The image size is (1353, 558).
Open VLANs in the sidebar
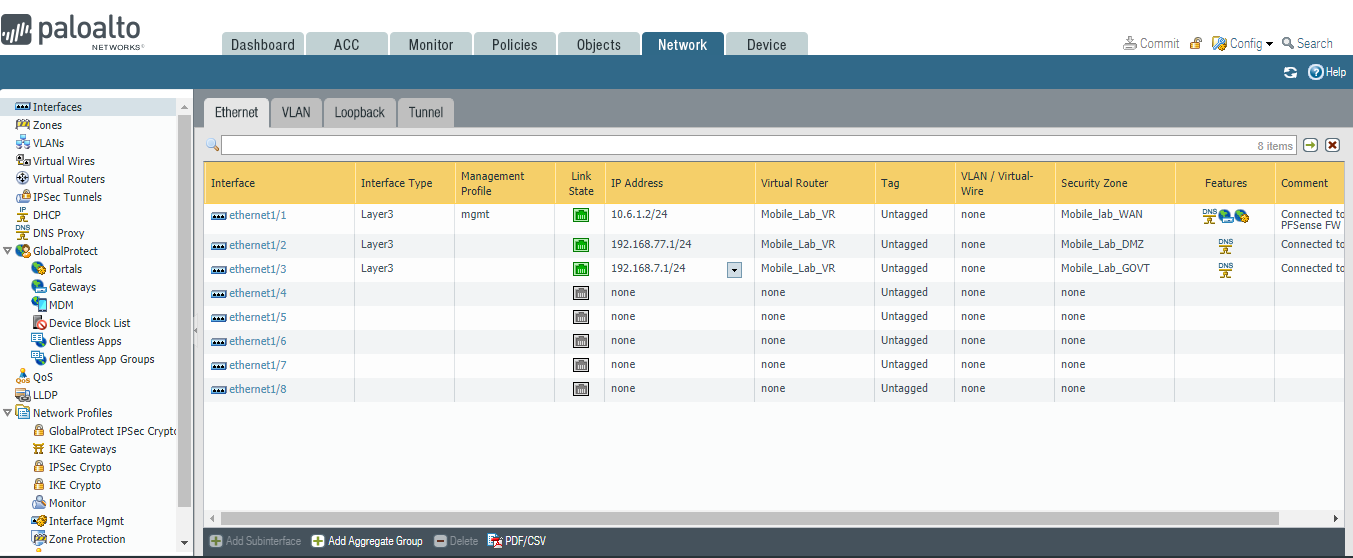(x=48, y=143)
